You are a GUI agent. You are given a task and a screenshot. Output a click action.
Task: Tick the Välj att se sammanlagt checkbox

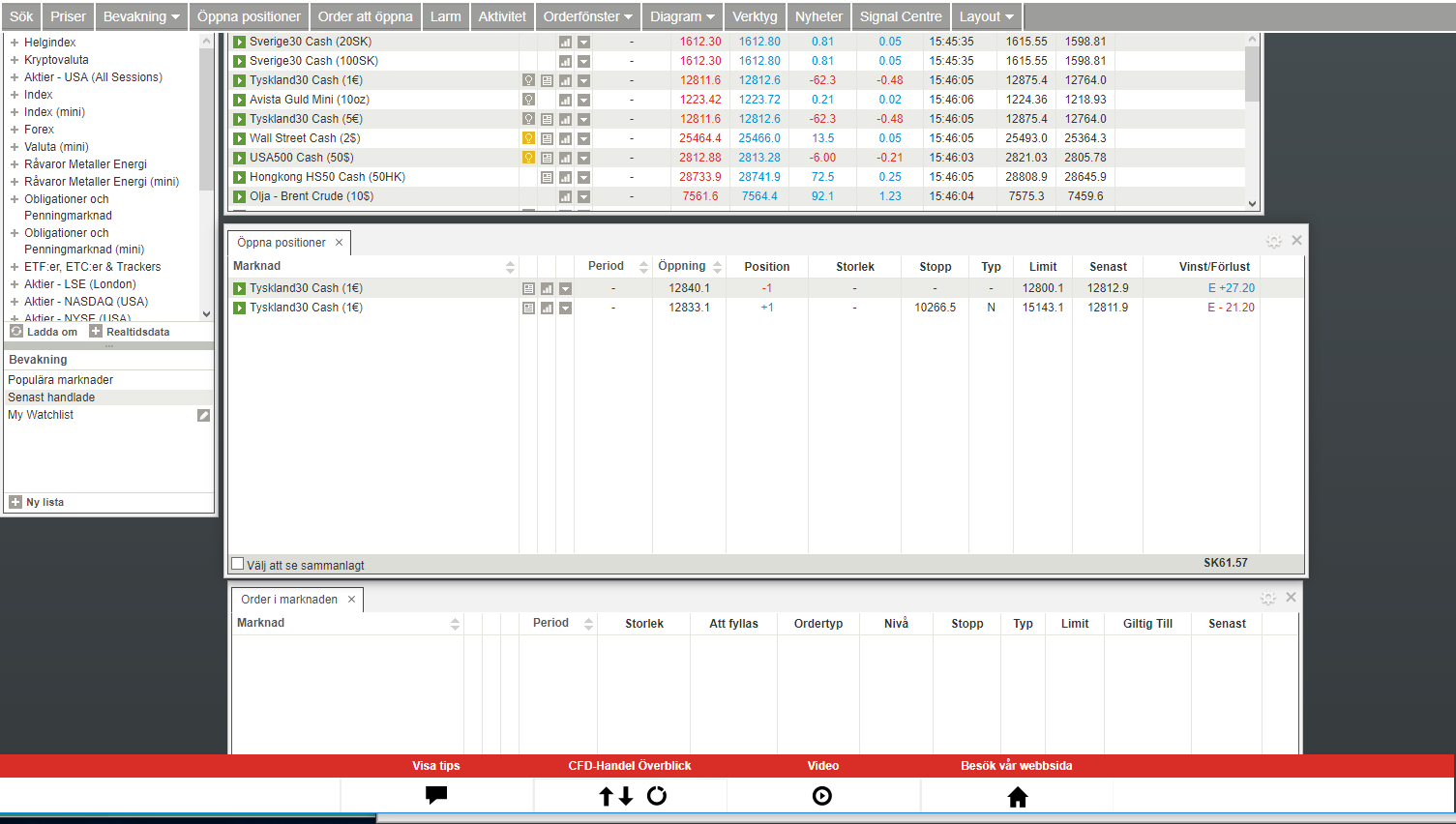tap(237, 564)
